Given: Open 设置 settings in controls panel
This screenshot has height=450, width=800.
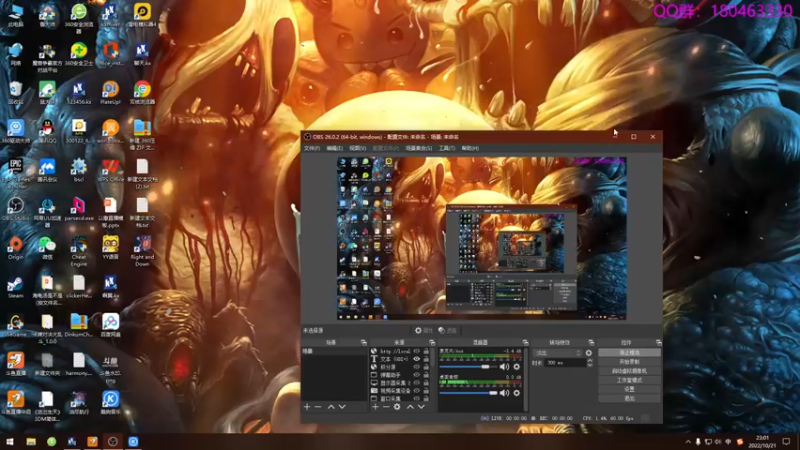Looking at the screenshot, I should 629,389.
